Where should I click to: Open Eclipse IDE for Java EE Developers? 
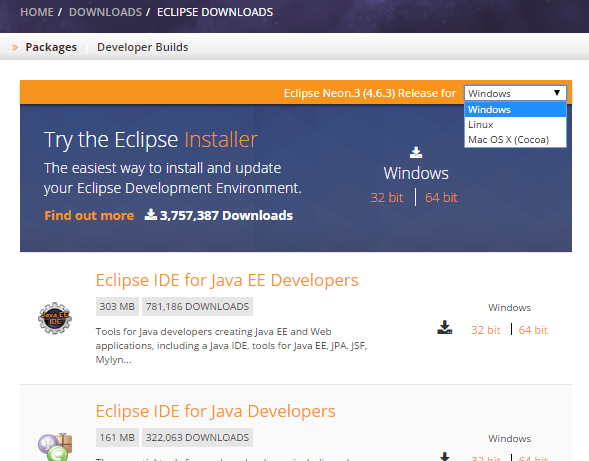click(x=227, y=280)
